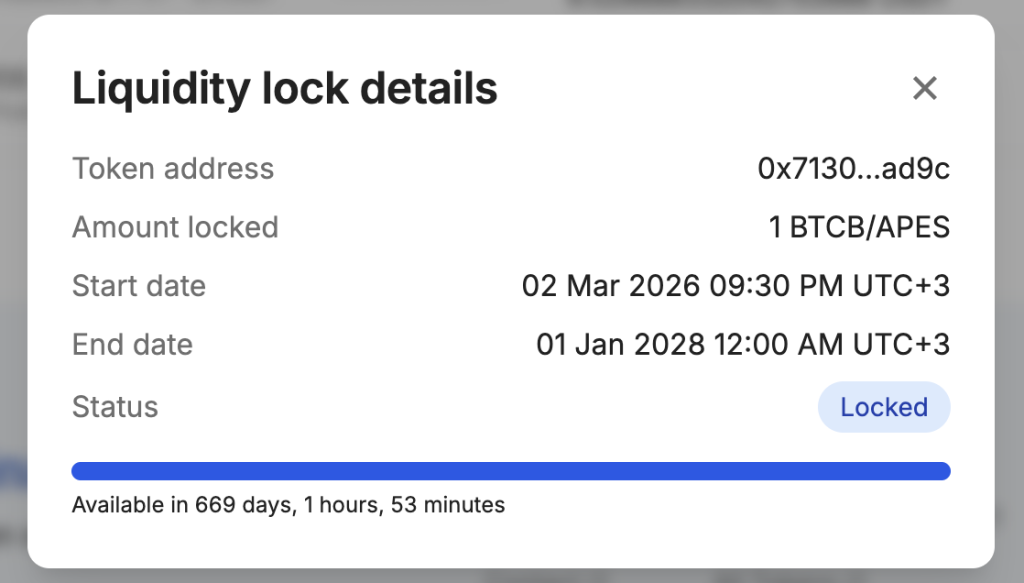Screen dimensions: 1024x583
Task: Click UTC+3 timezone in Start date row
Action: coord(901,286)
